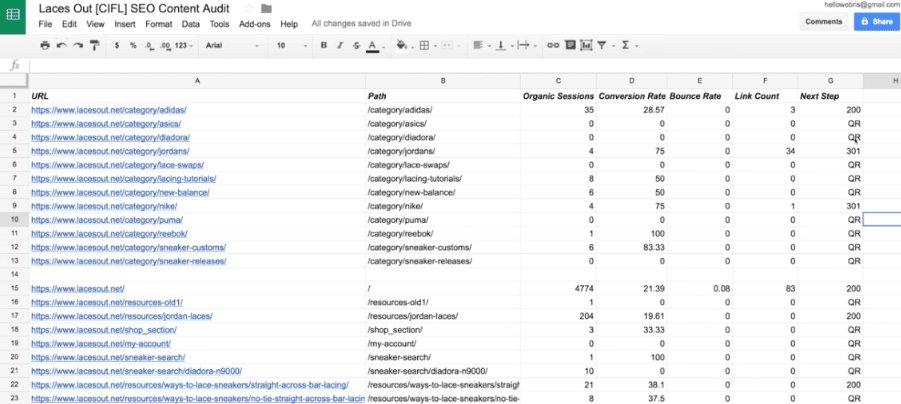
Task: Click the blue Share button
Action: 877,22
